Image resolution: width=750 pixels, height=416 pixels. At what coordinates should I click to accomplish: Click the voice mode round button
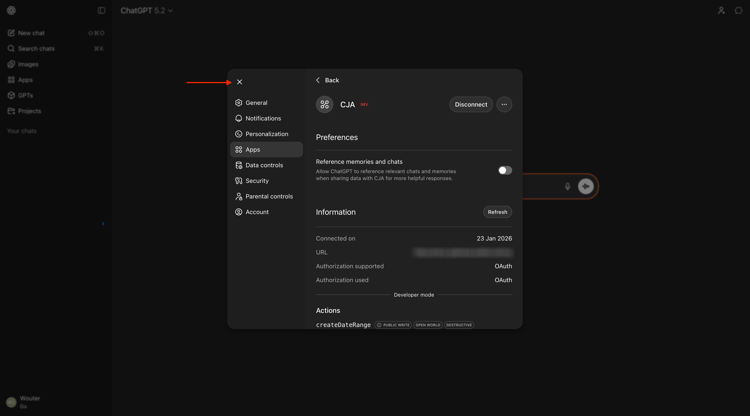585,186
